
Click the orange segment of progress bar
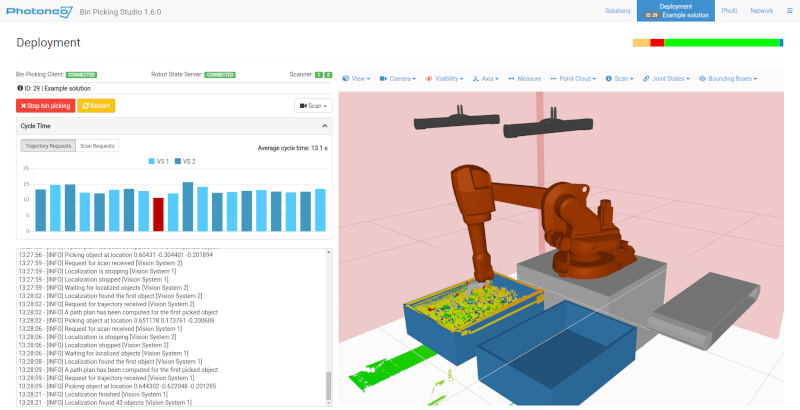coord(641,43)
